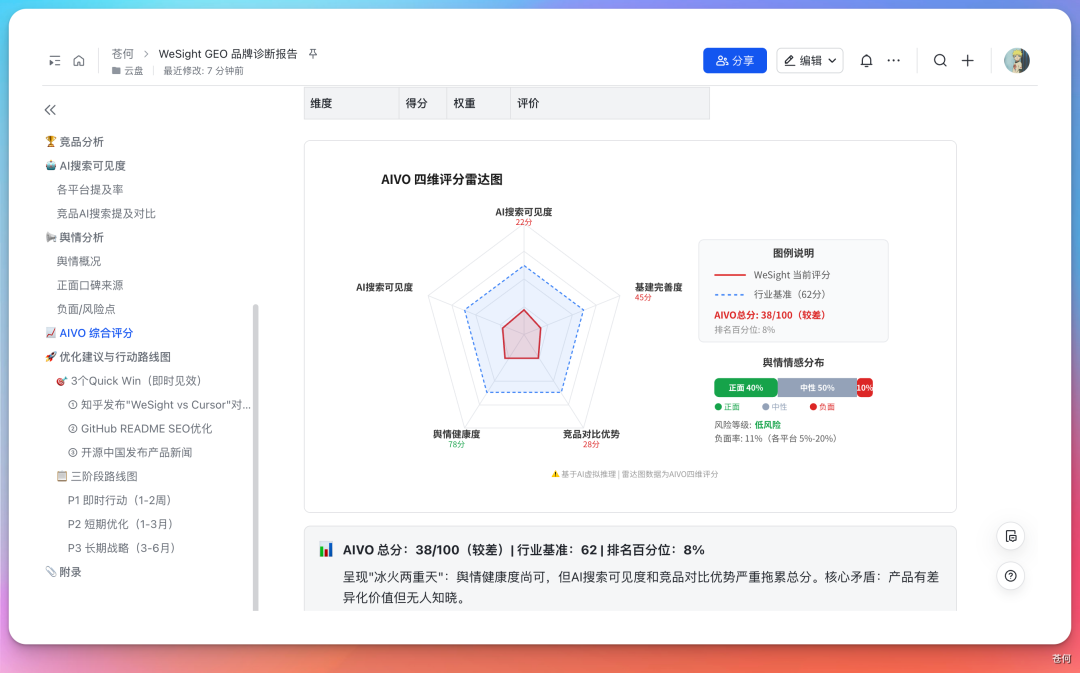Screen dimensions: 1080x673
Task: Open the floating comment panel icon
Action: [x=1010, y=537]
